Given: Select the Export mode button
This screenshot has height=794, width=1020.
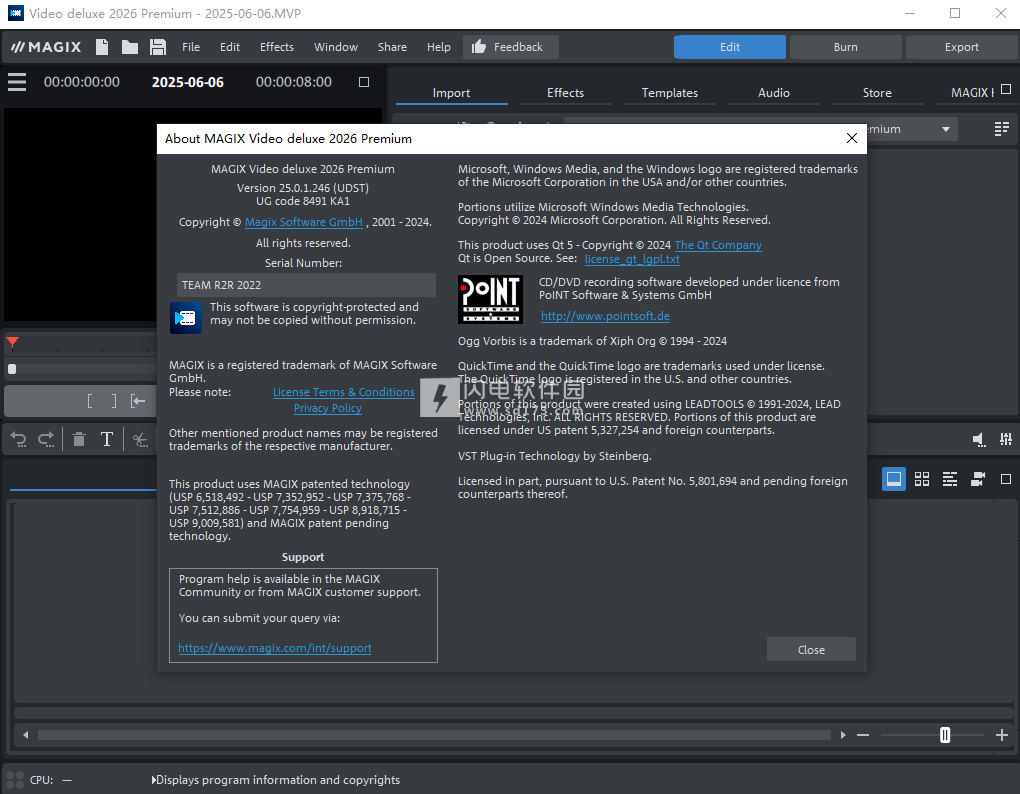Looking at the screenshot, I should tap(961, 47).
